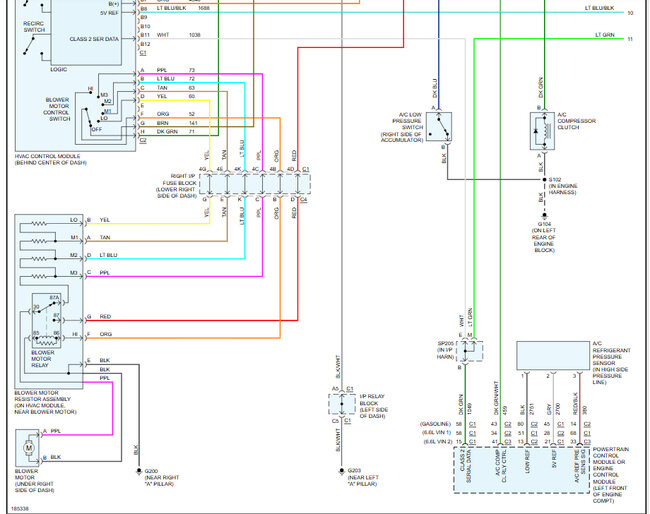This screenshot has width=650, height=514.
Task: Click the BLOWER MOTOR RELAY label
Action: (x=42, y=359)
